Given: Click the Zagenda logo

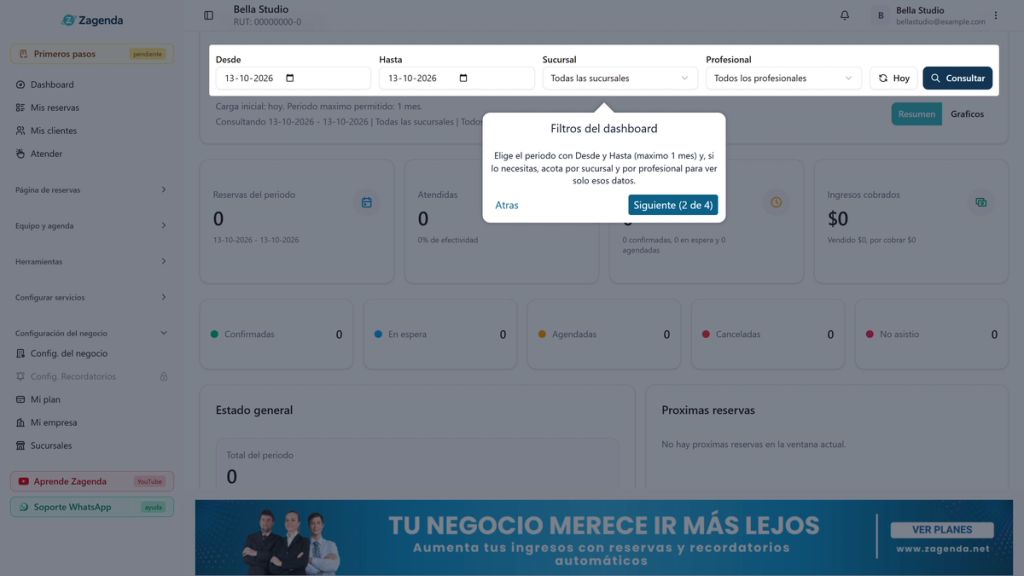Looking at the screenshot, I should [x=91, y=20].
